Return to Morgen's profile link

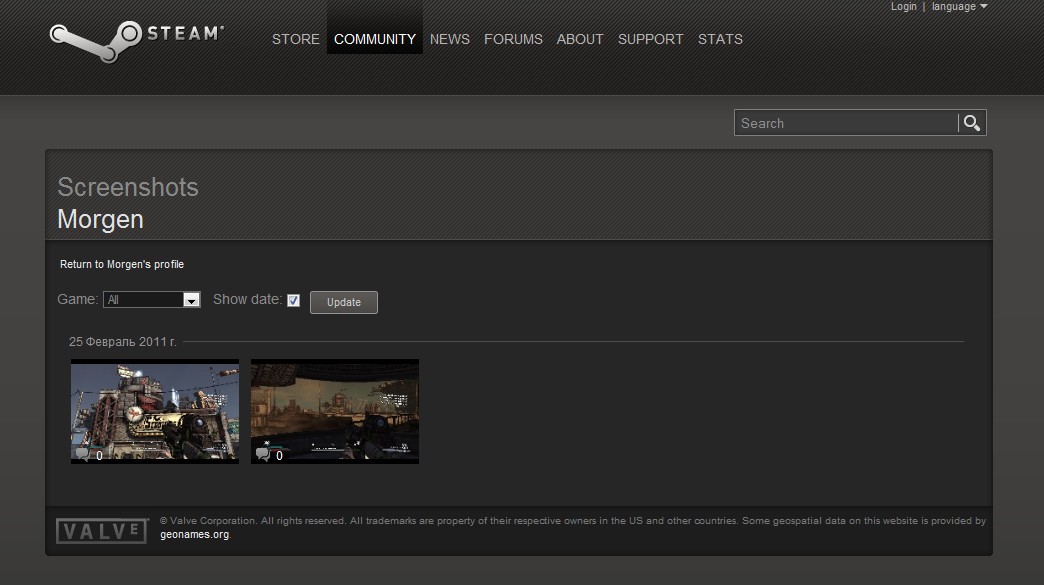(x=122, y=264)
